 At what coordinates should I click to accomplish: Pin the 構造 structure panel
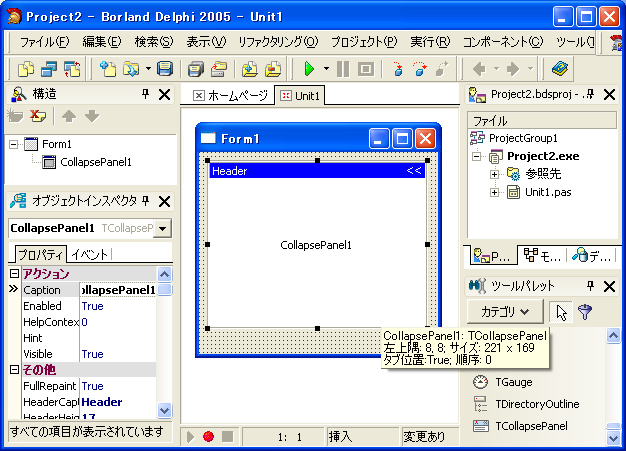(145, 94)
